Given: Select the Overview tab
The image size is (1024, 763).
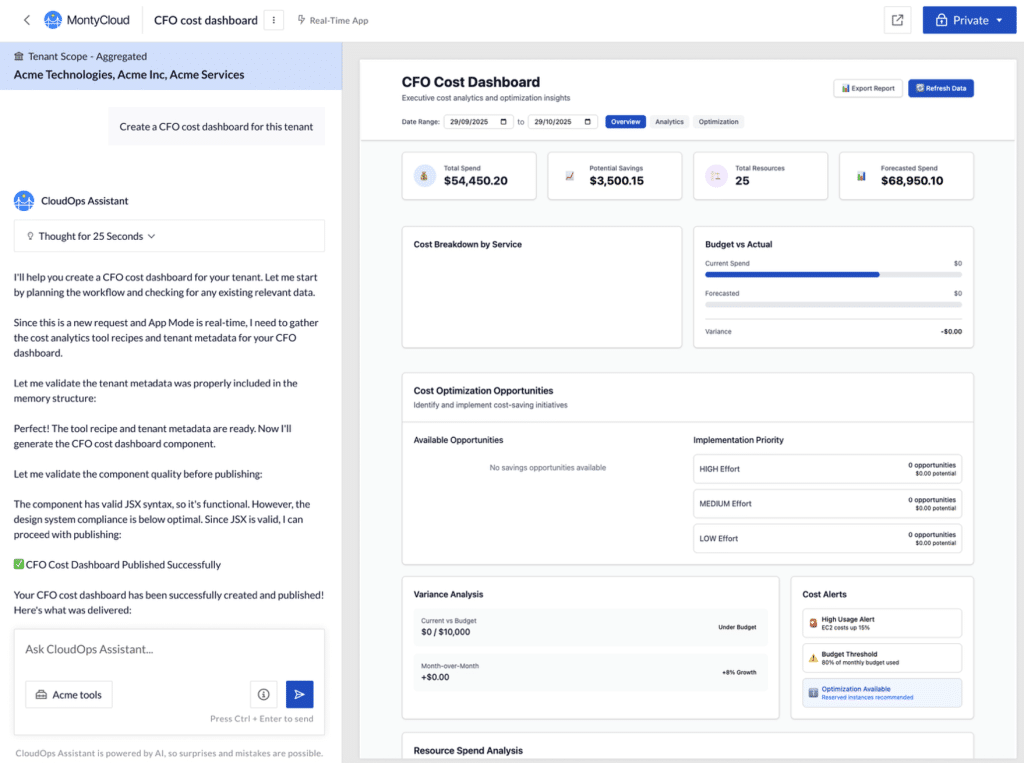Looking at the screenshot, I should coord(625,122).
